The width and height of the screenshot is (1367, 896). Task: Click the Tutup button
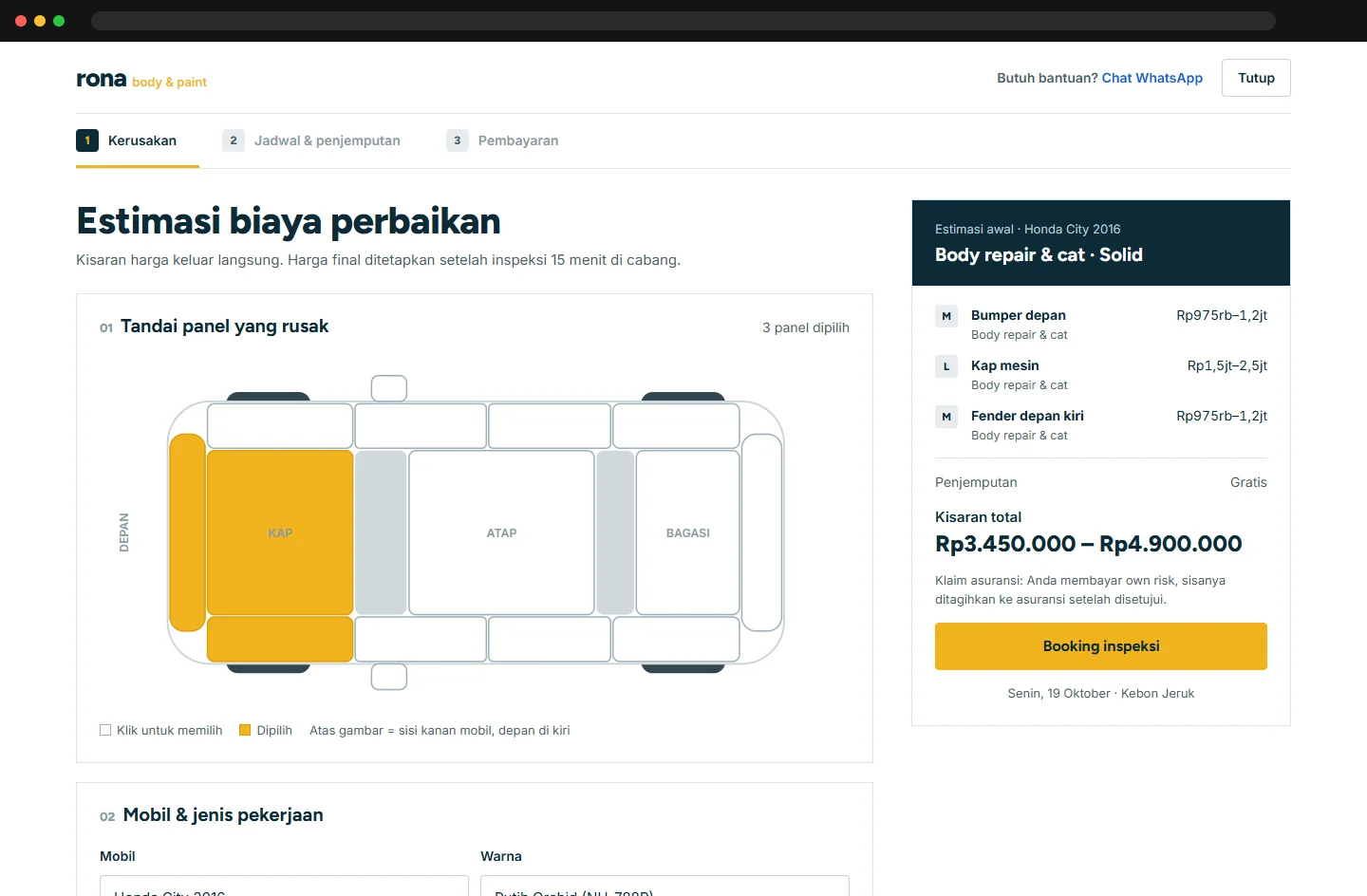pyautogui.click(x=1256, y=78)
